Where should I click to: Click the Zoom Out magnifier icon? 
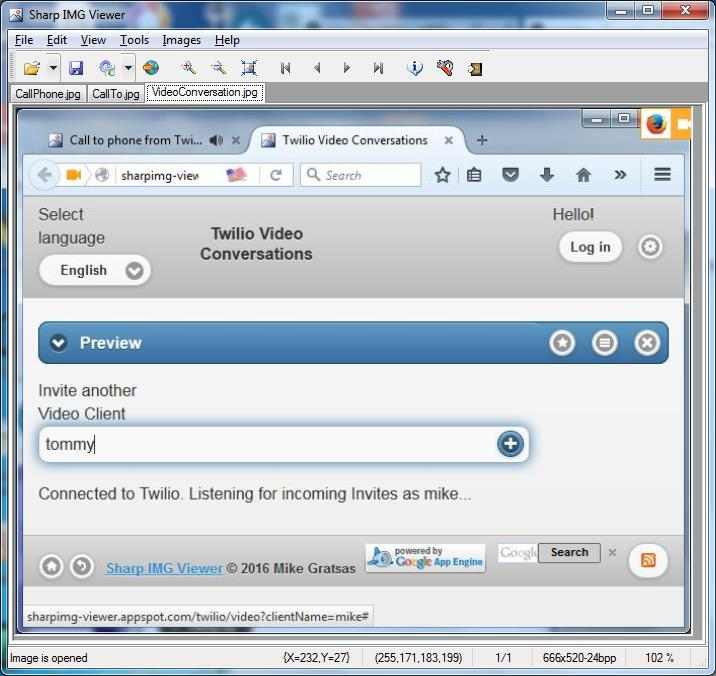218,68
